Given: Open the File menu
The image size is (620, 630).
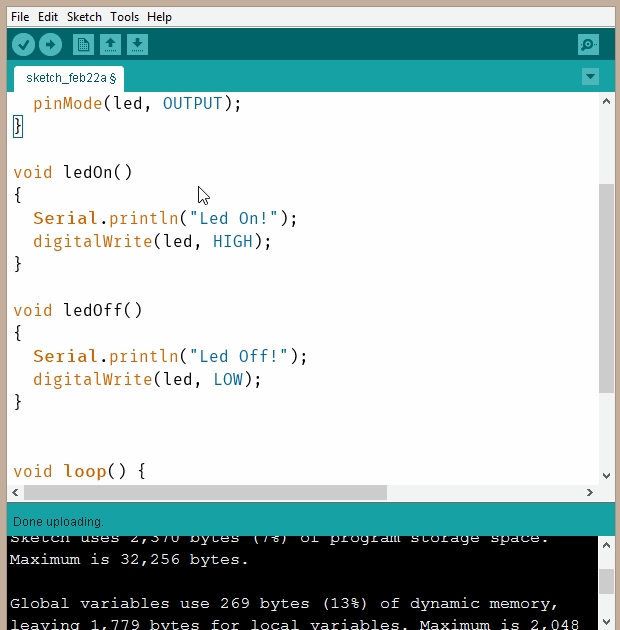Looking at the screenshot, I should (x=20, y=17).
